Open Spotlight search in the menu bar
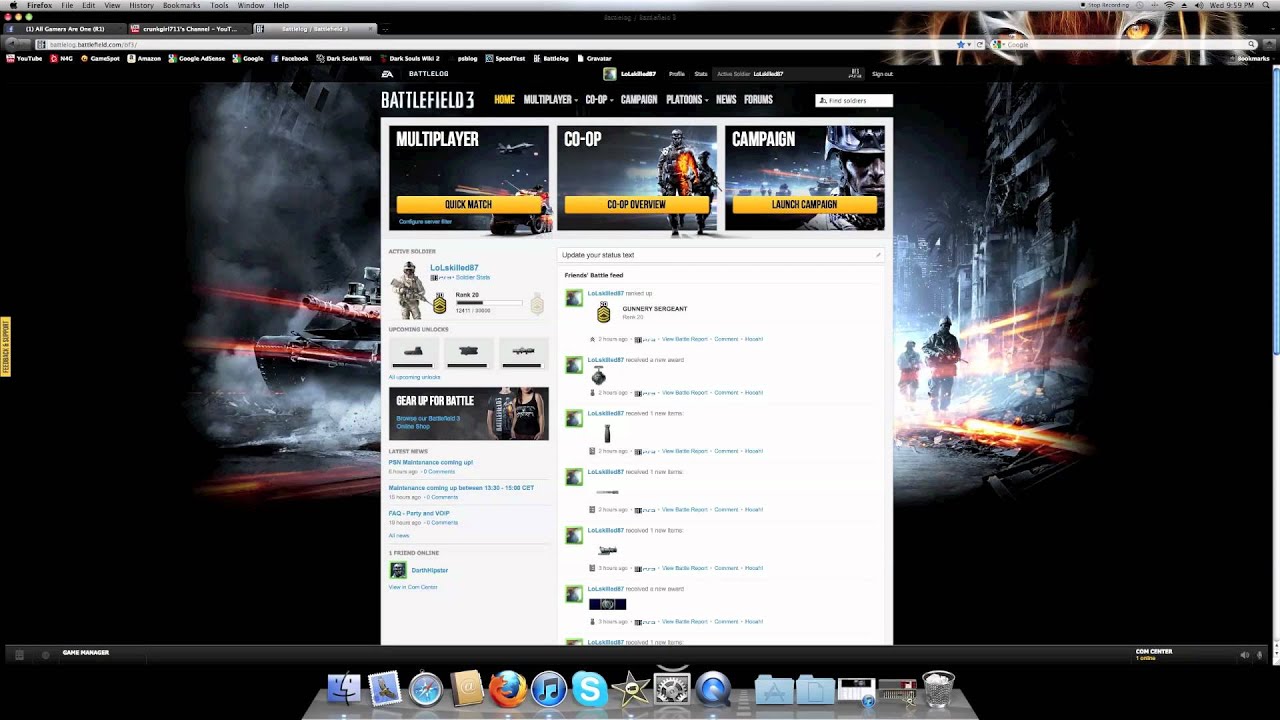Image resolution: width=1280 pixels, height=720 pixels. 1268,5
